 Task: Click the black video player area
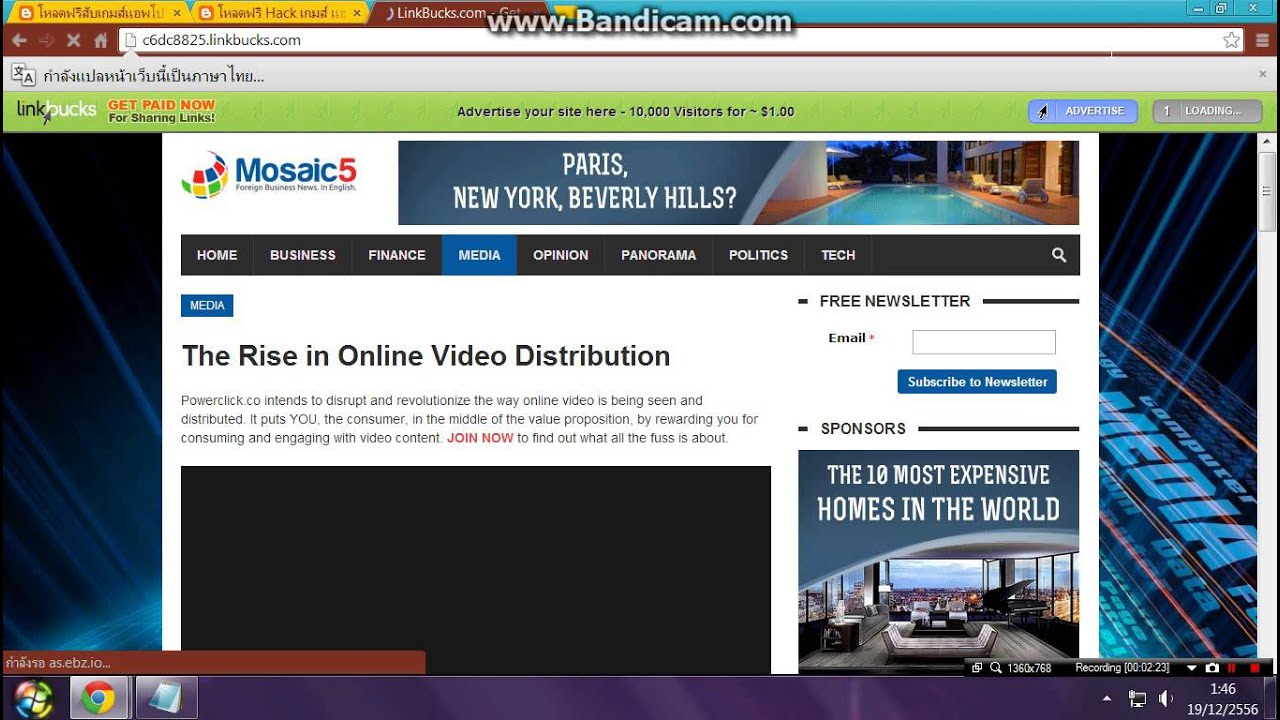click(x=476, y=570)
